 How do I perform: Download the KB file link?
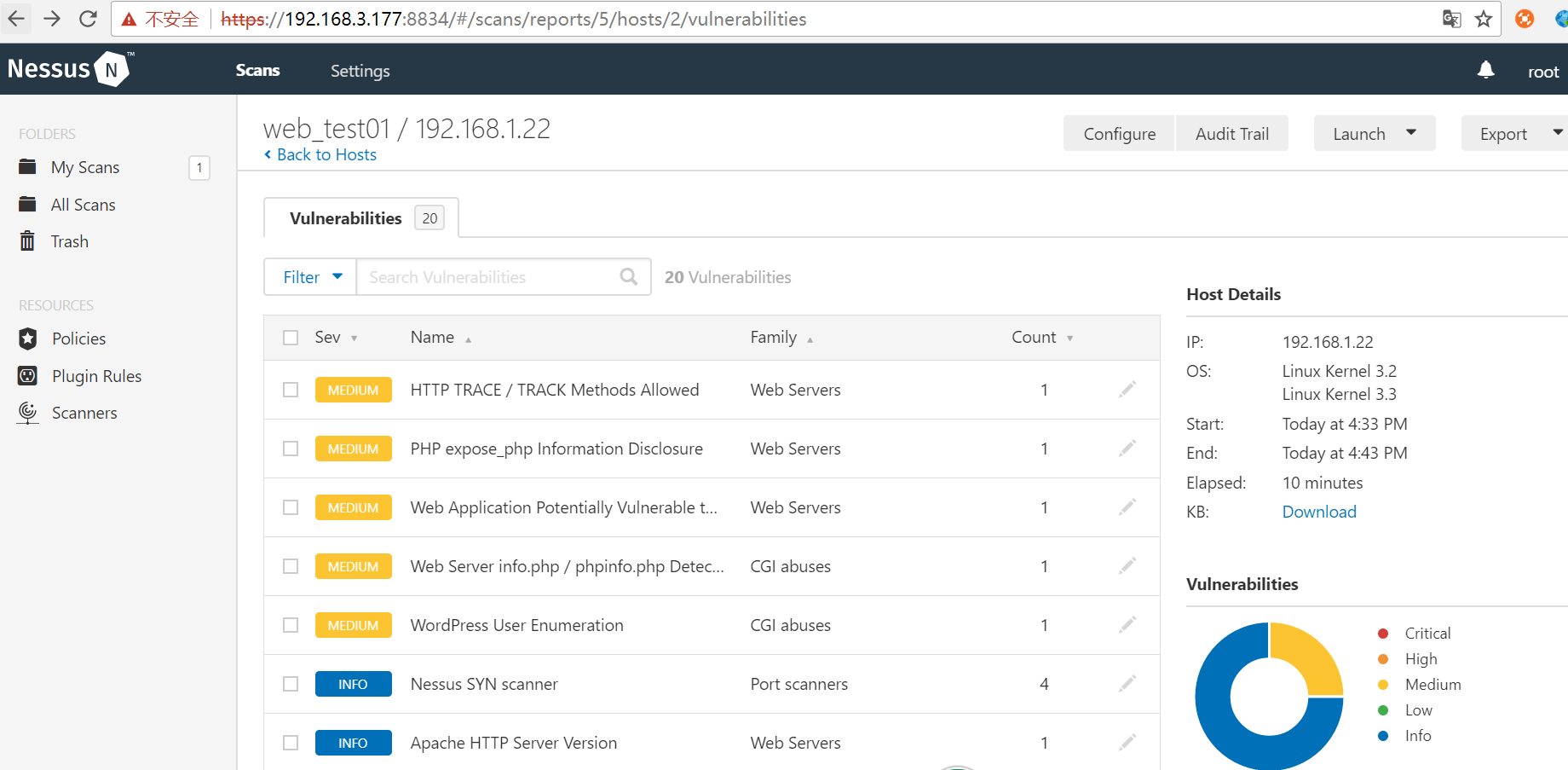[x=1319, y=512]
